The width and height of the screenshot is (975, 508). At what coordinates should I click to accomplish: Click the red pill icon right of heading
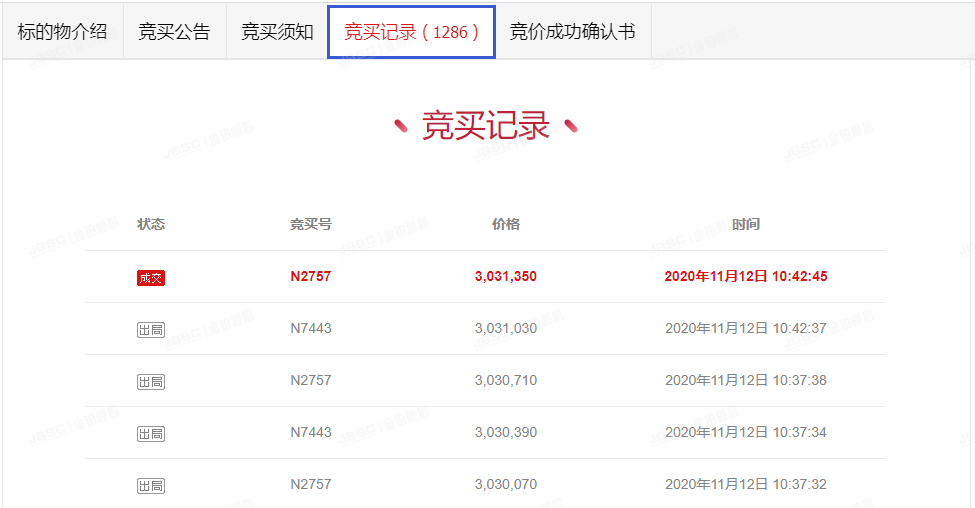(x=571, y=126)
